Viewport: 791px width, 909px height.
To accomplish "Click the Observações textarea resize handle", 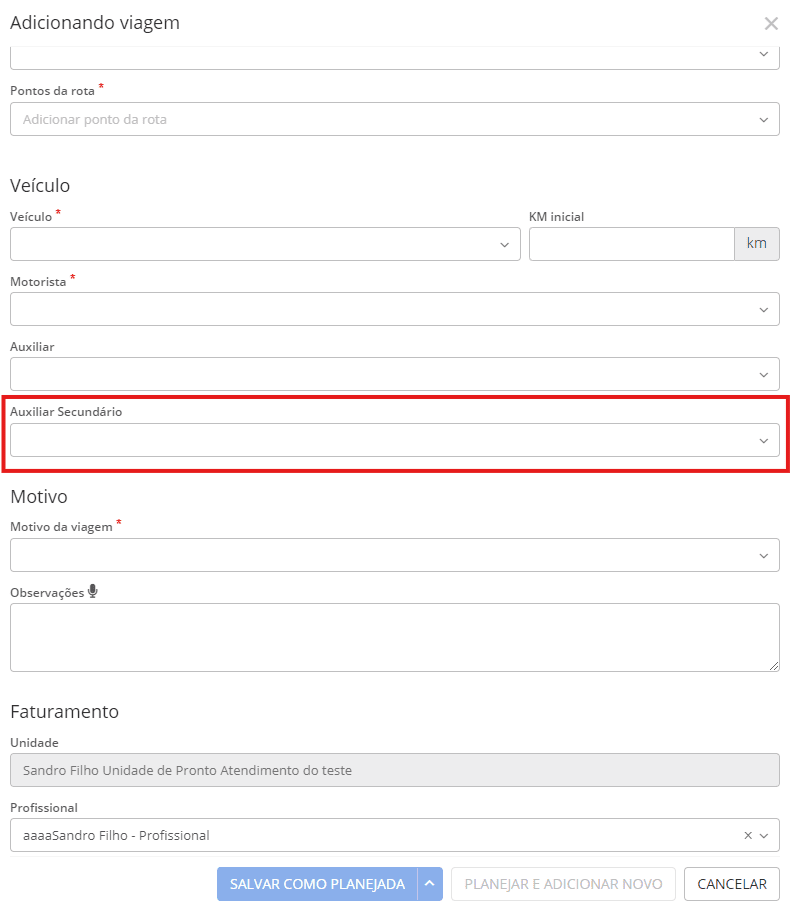I will [774, 666].
